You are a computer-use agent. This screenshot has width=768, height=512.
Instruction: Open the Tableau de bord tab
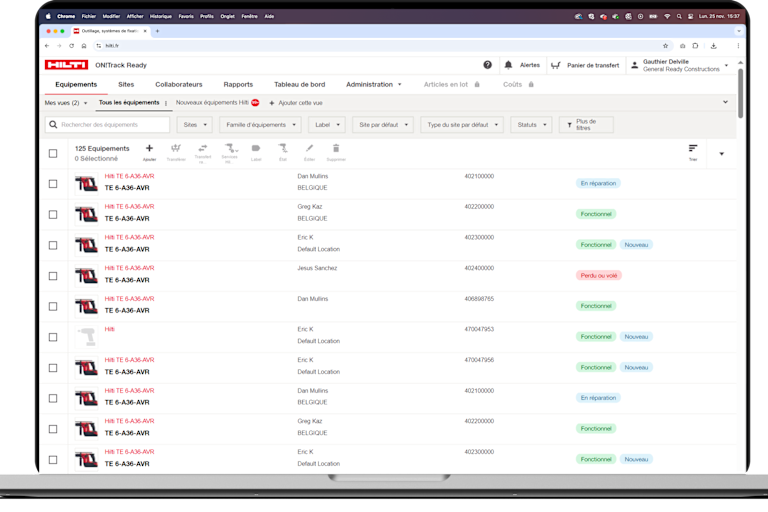pos(299,85)
